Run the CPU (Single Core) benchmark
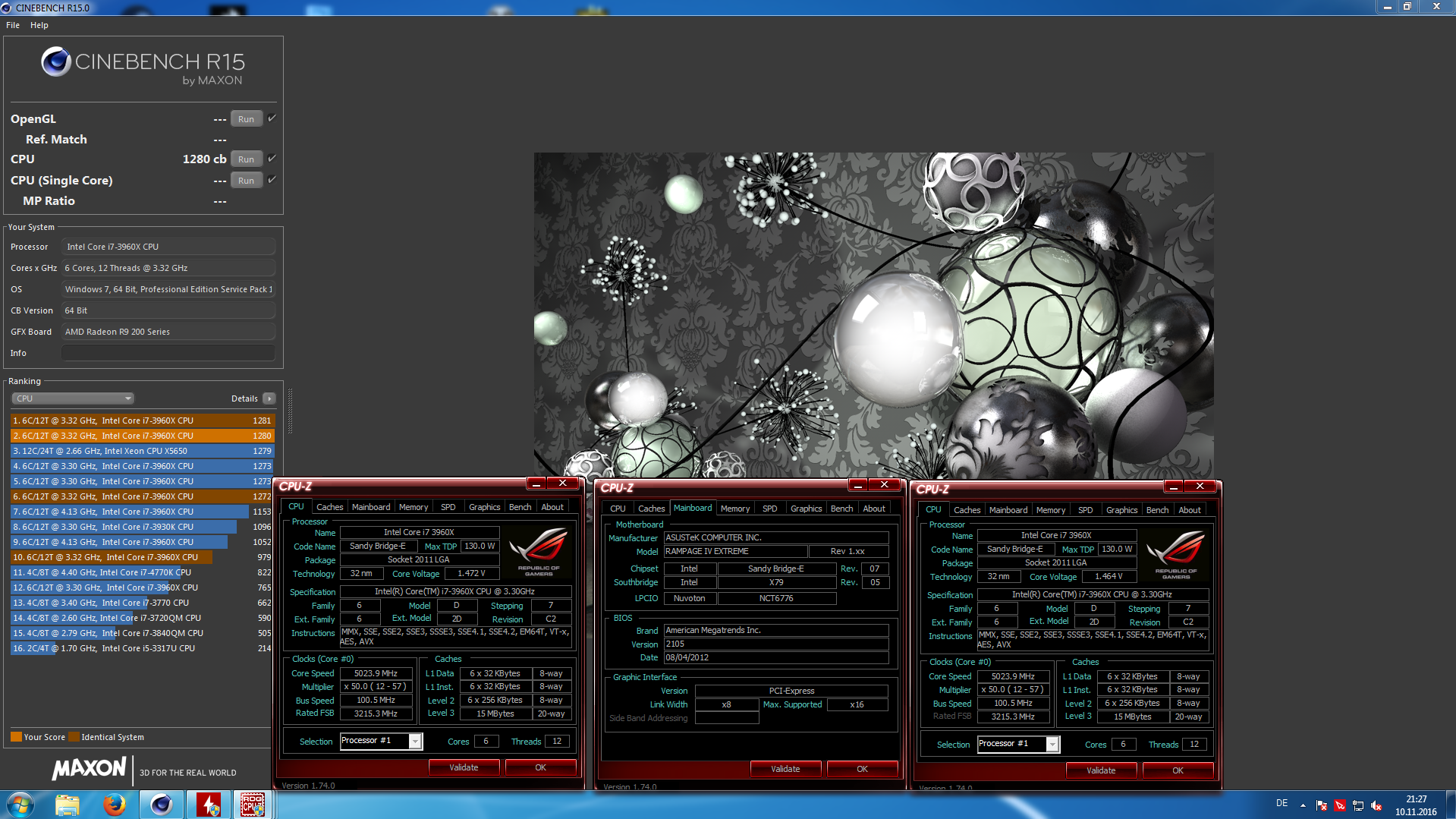The height and width of the screenshot is (819, 1456). tap(247, 181)
